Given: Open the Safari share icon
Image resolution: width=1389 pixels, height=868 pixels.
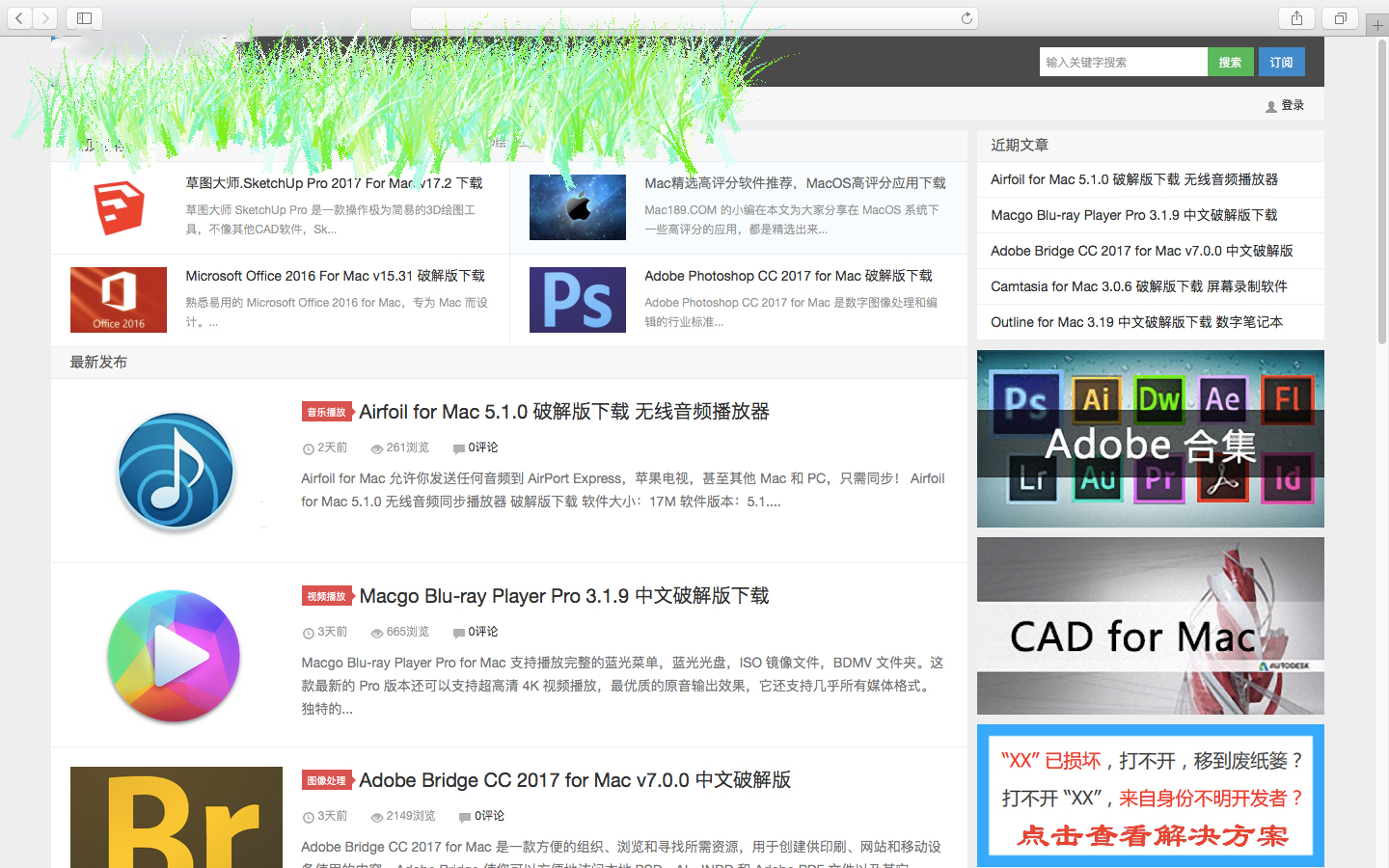Looking at the screenshot, I should pyautogui.click(x=1296, y=18).
